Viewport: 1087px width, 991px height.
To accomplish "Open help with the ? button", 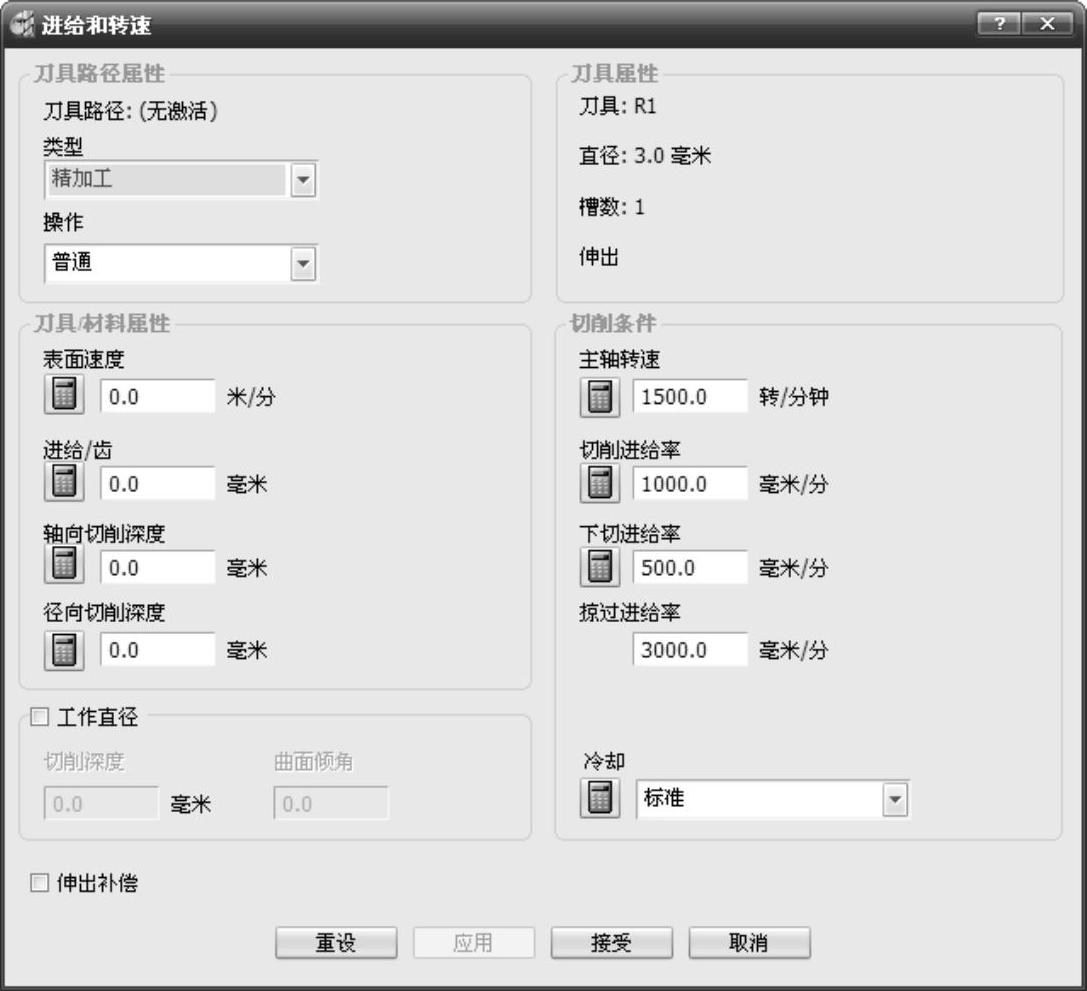I will pos(999,24).
